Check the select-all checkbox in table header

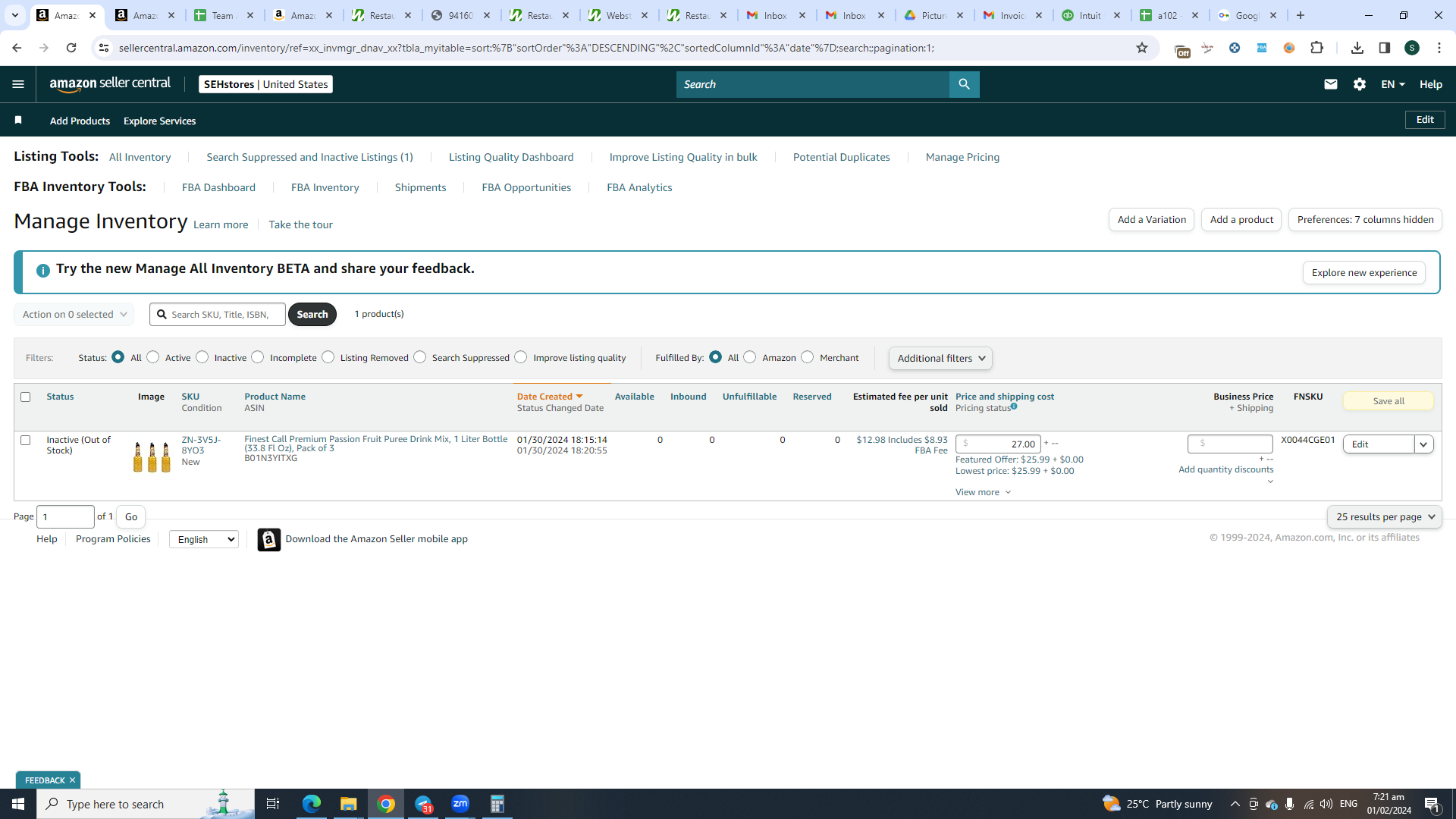point(26,397)
